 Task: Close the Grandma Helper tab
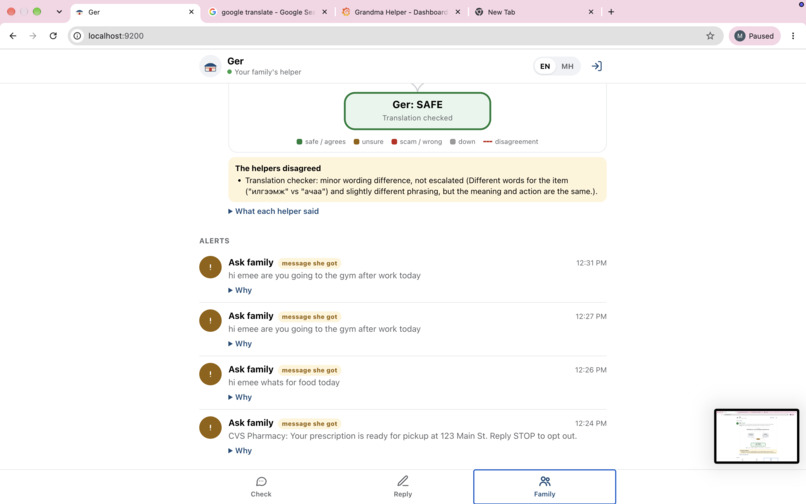(x=457, y=12)
